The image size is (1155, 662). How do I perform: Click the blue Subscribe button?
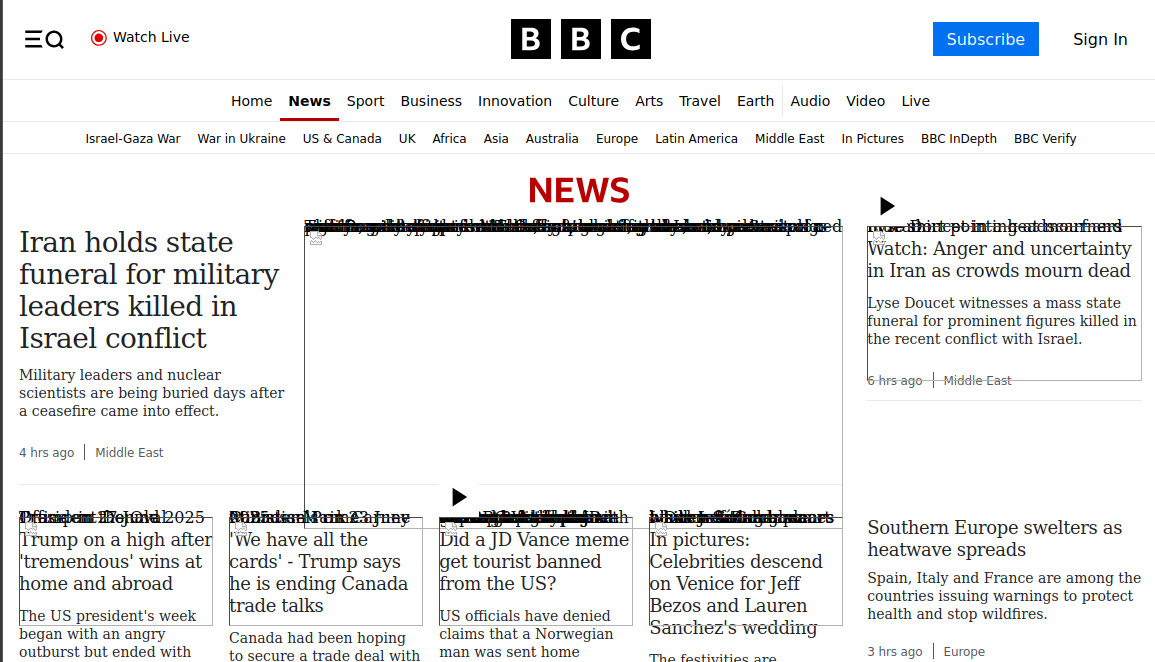click(x=986, y=39)
